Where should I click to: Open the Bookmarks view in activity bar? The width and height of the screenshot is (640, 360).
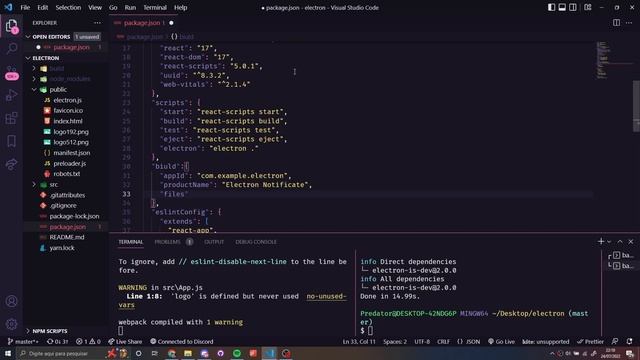(x=11, y=141)
